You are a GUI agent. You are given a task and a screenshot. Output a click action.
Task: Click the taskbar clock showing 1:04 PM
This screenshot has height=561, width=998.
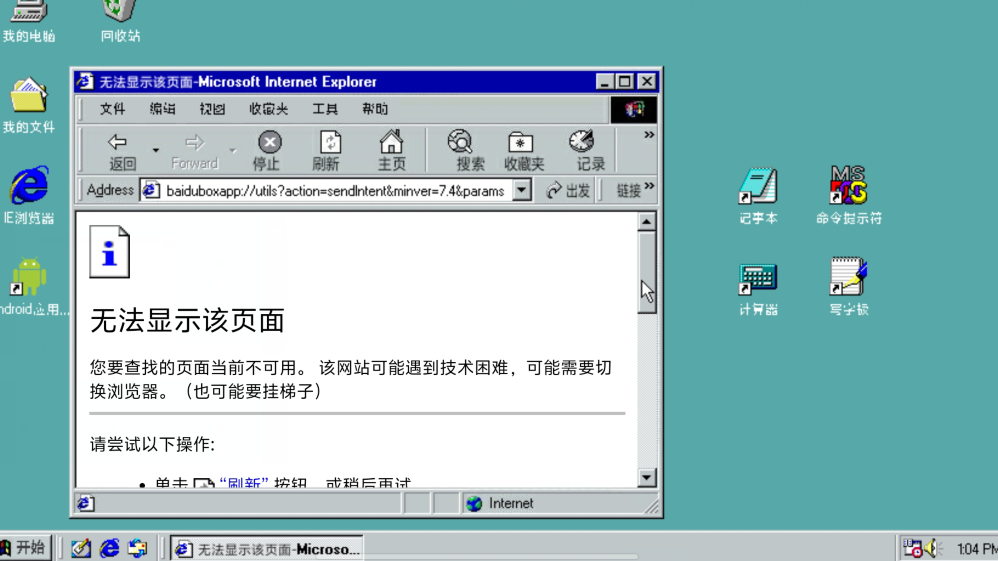coord(977,549)
